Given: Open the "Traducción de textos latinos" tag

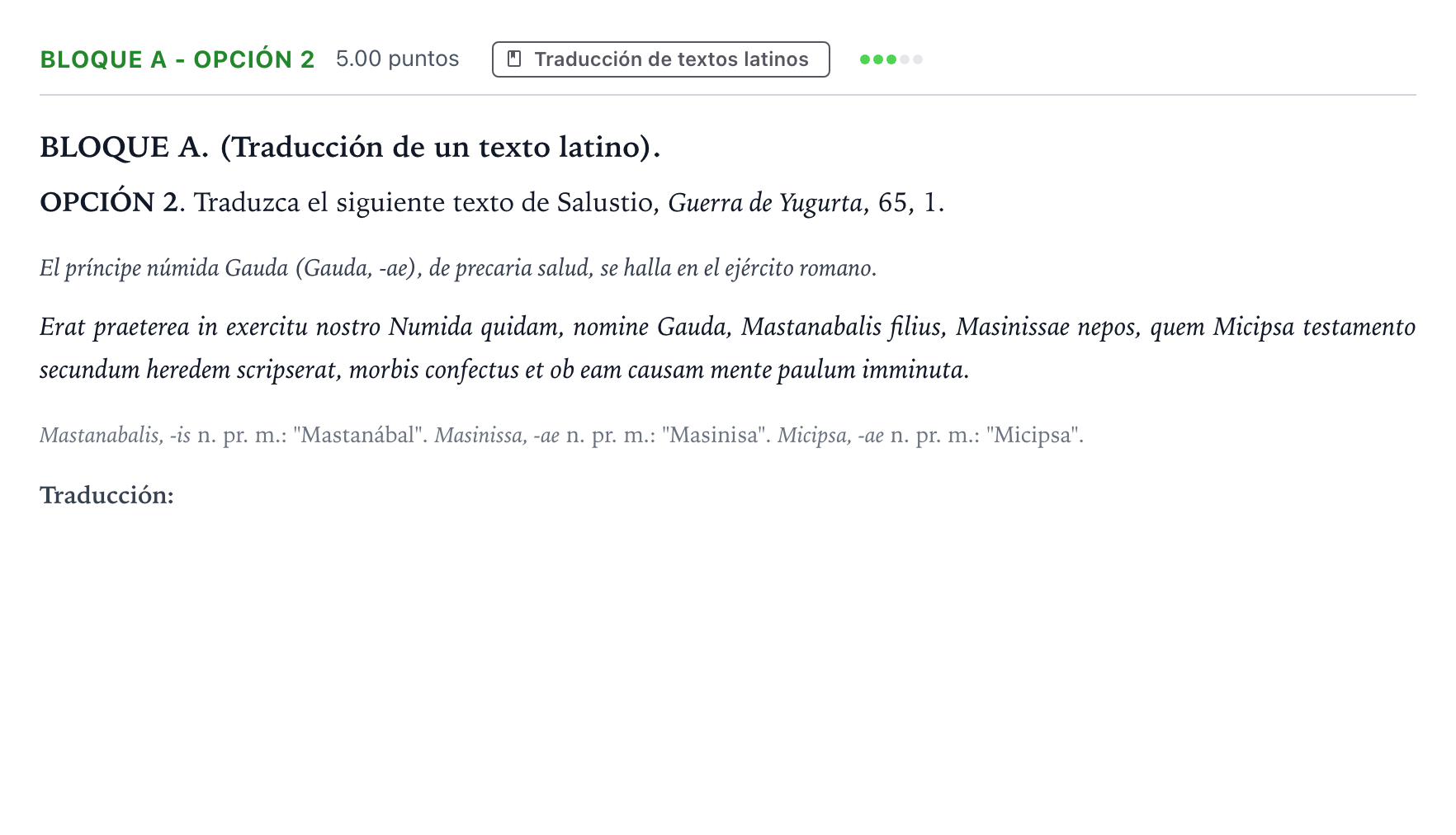Looking at the screenshot, I should coord(661,59).
